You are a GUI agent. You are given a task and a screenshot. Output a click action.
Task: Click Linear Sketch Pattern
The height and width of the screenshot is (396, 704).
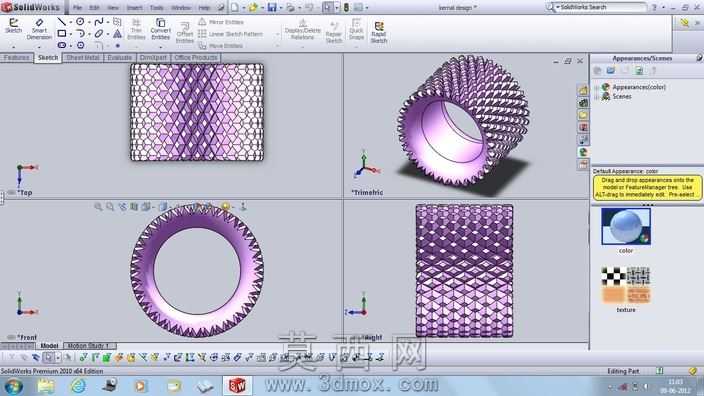click(x=230, y=34)
